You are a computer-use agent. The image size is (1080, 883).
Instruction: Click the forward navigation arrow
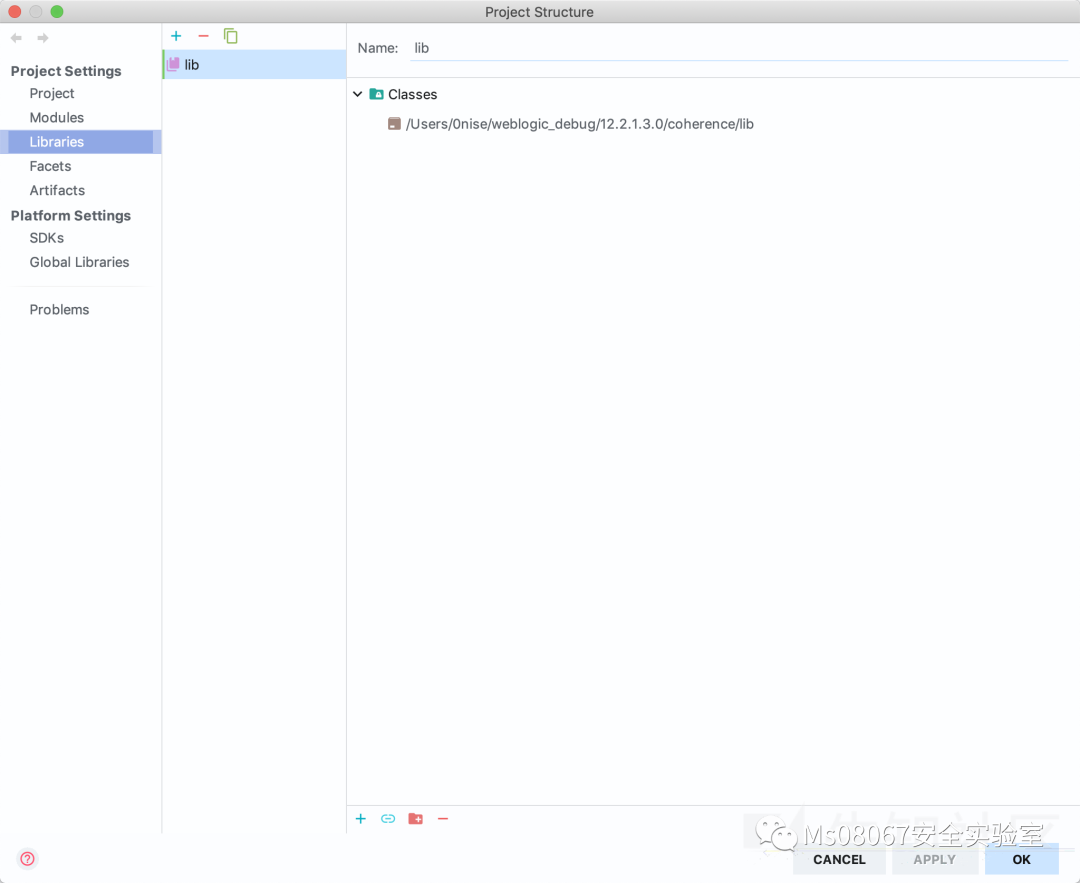43,38
